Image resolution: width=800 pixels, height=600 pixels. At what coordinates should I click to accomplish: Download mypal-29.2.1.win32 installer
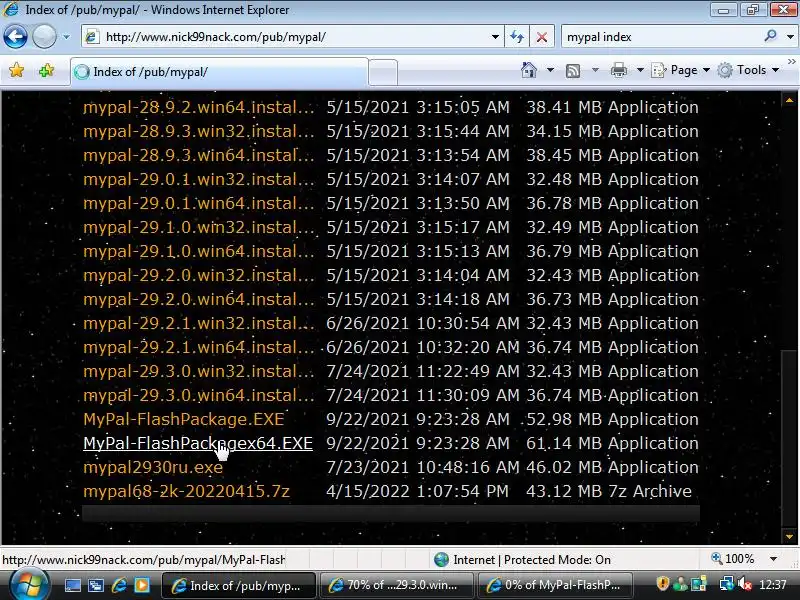click(x=198, y=323)
